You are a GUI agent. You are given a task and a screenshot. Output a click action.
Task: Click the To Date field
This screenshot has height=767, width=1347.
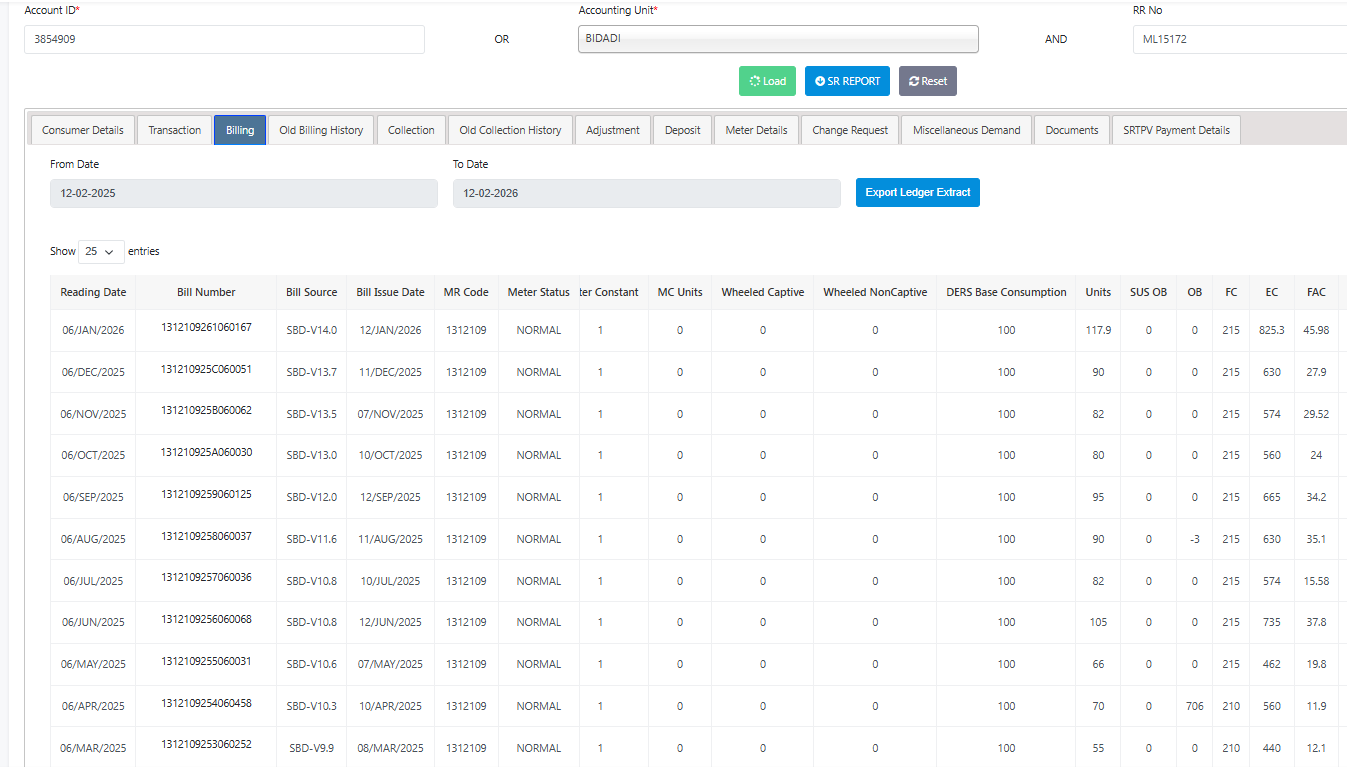coord(646,194)
